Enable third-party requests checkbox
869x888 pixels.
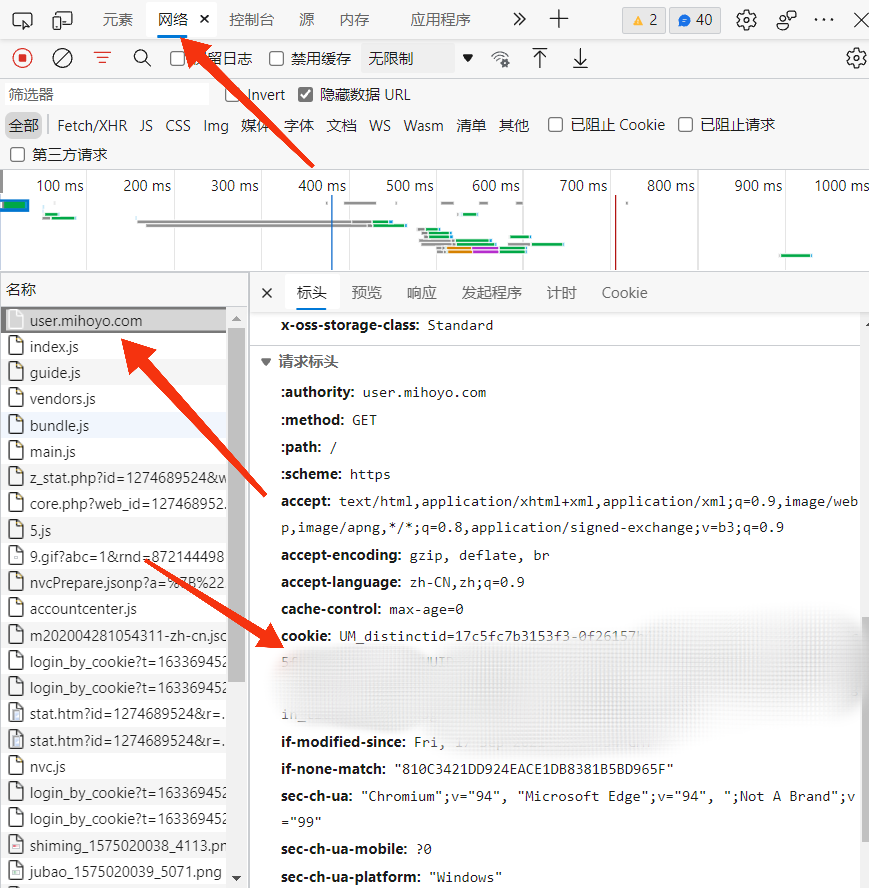click(x=18, y=155)
